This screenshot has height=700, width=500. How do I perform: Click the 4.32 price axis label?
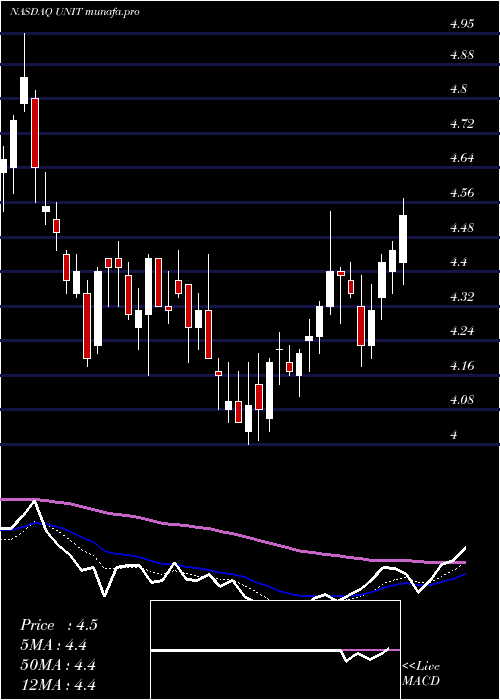tap(462, 296)
